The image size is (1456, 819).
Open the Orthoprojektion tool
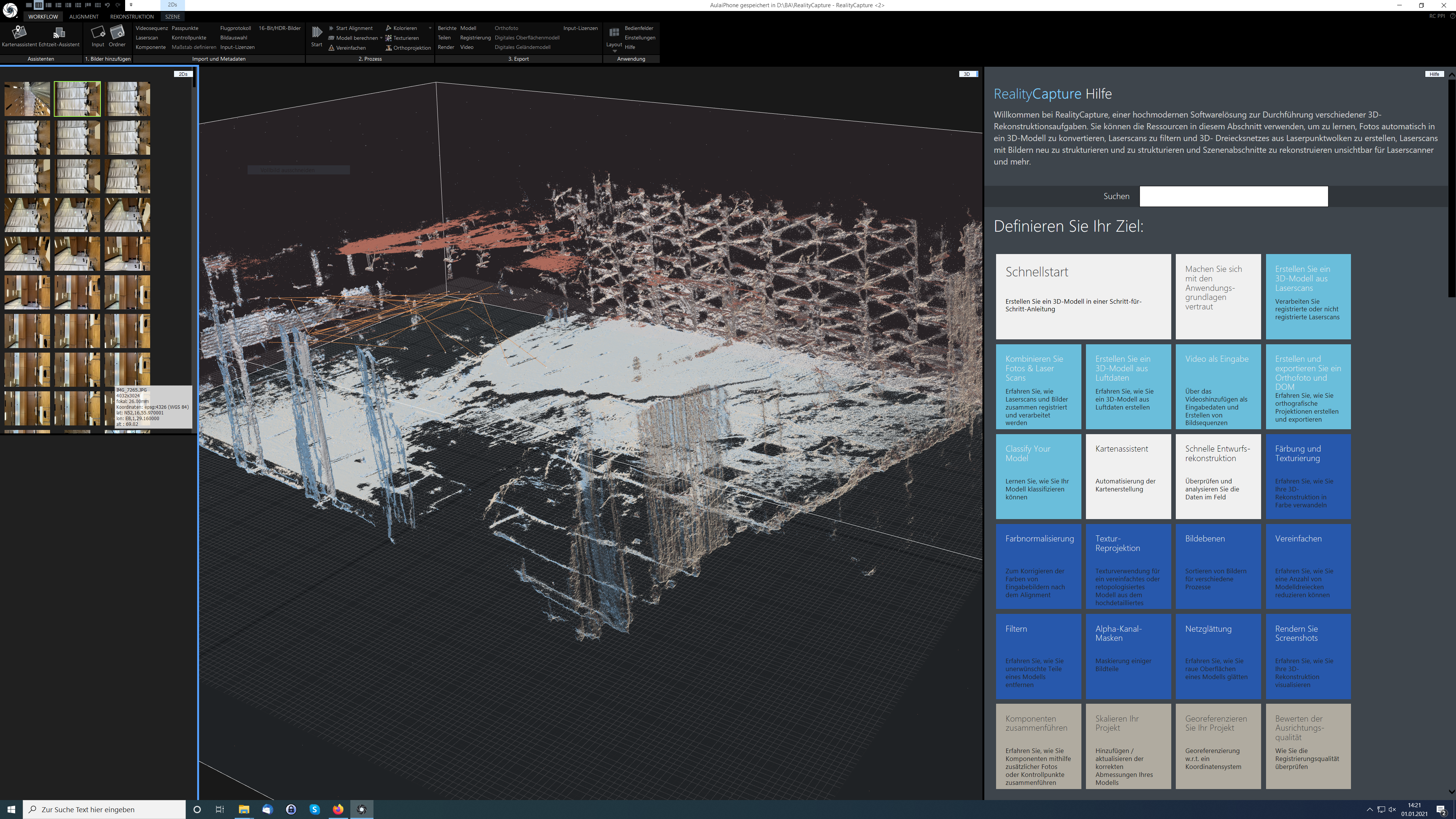coord(408,48)
